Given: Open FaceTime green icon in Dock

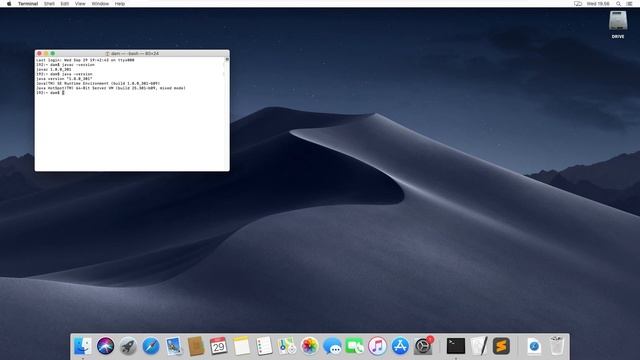Looking at the screenshot, I should tap(355, 346).
